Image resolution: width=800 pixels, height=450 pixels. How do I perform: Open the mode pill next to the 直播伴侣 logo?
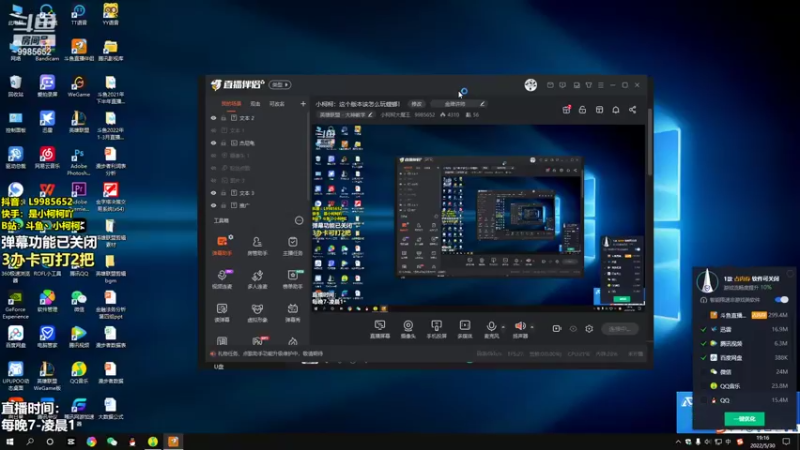(280, 85)
